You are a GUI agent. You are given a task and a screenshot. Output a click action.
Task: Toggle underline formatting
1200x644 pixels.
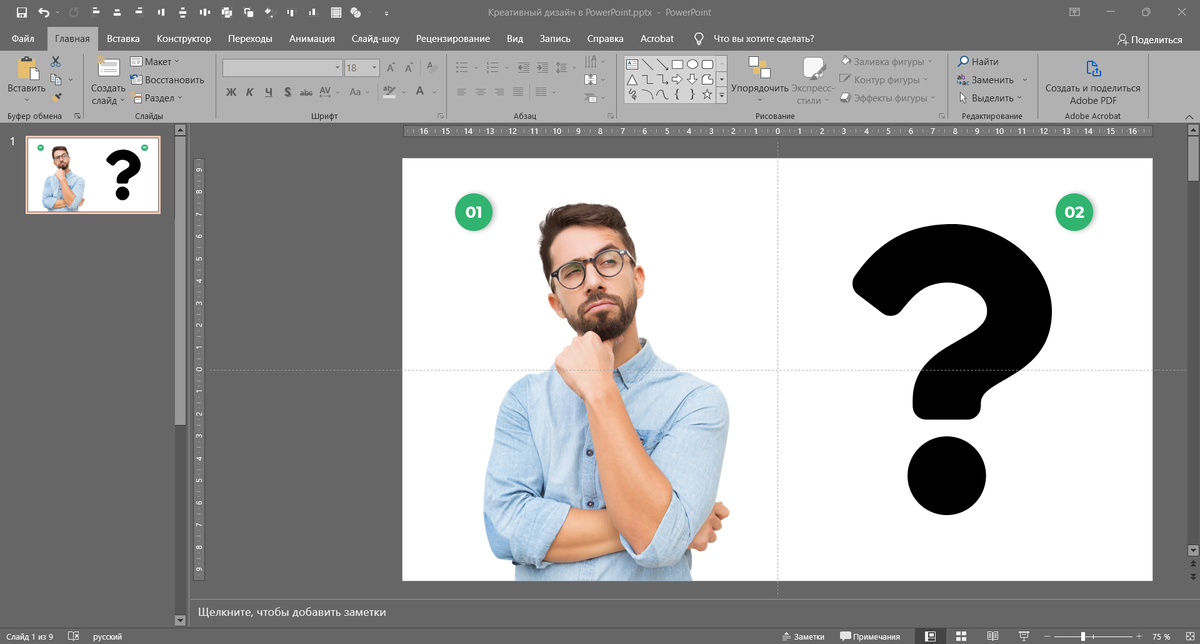pos(269,92)
